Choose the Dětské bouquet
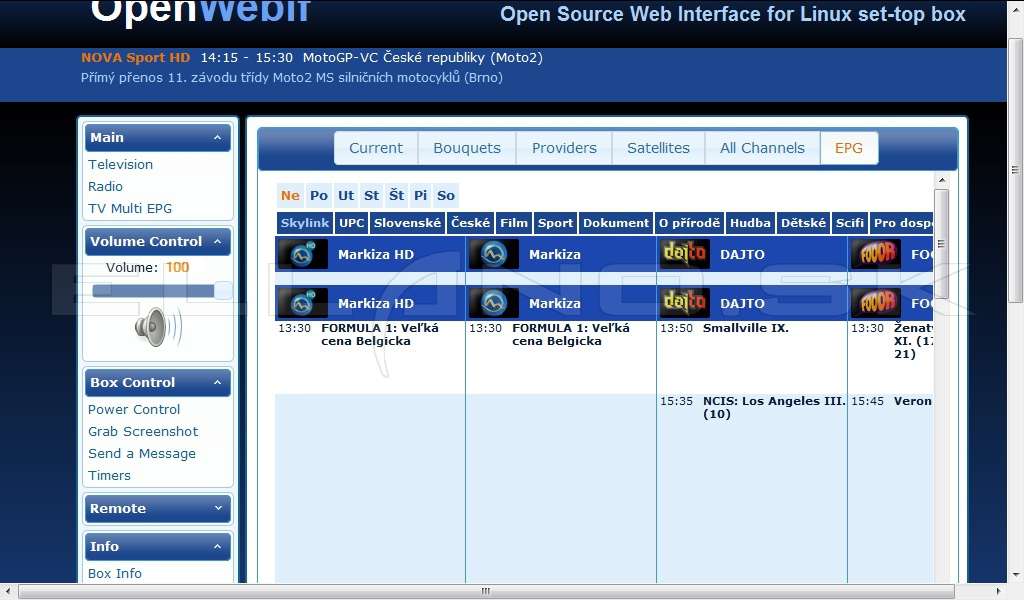 [803, 223]
